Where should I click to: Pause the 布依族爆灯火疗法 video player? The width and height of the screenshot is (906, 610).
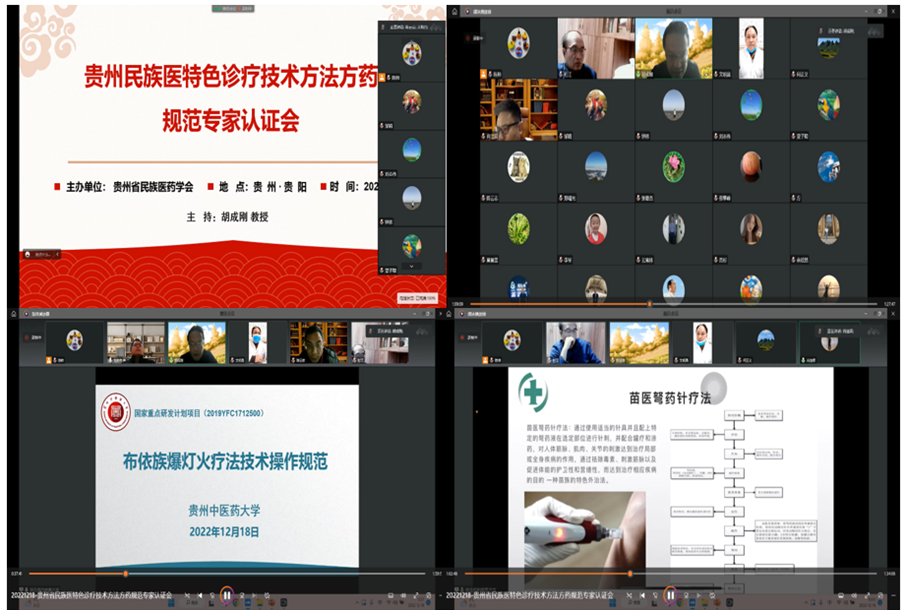click(227, 595)
